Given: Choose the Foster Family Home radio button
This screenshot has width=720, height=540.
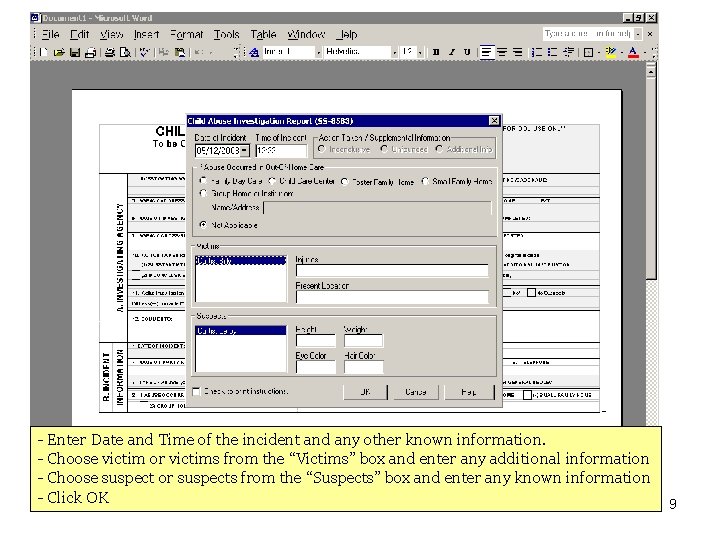Looking at the screenshot, I should point(344,182).
